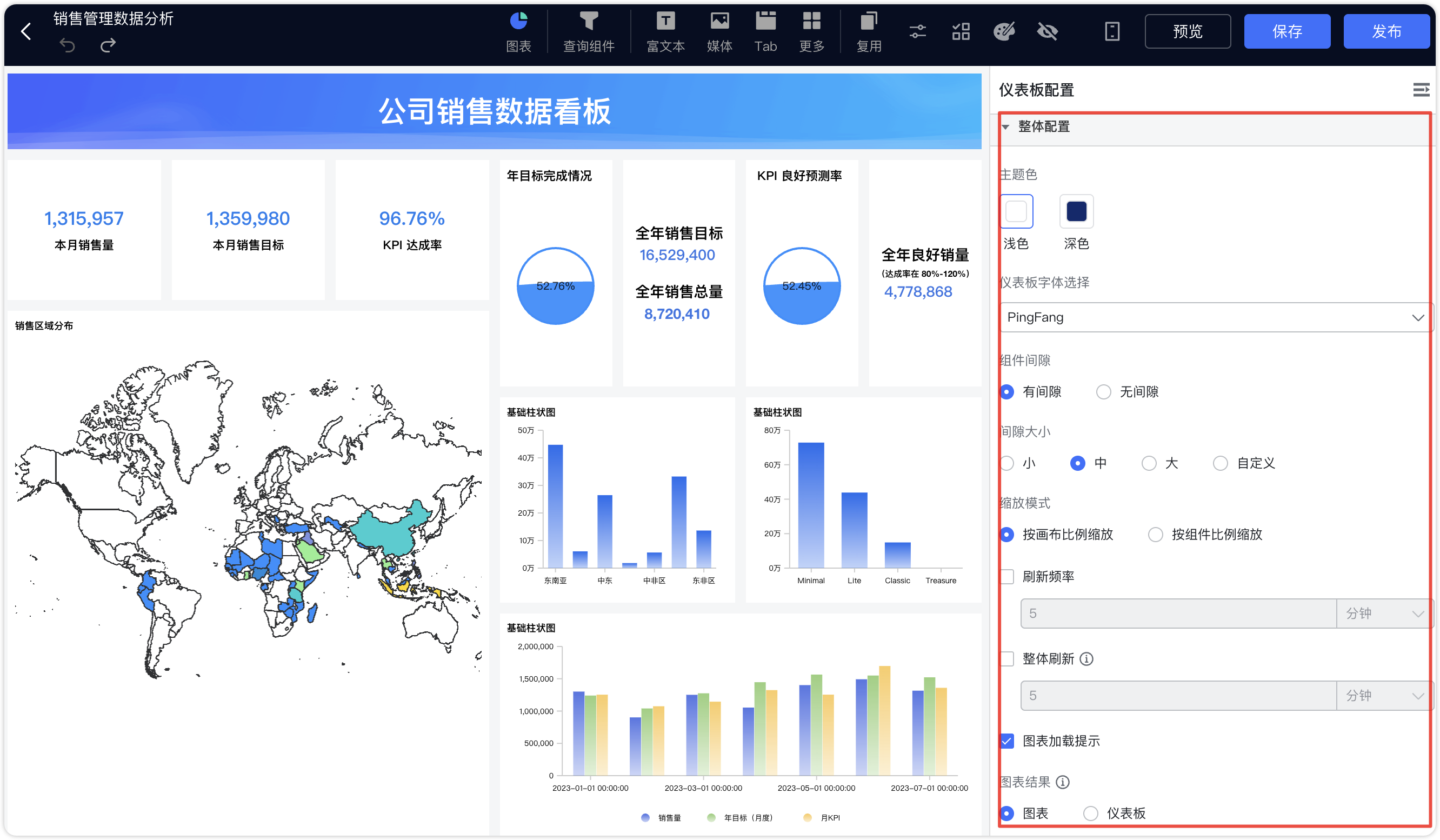This screenshot has height=840, width=1440.
Task: Show info tooltip for 整体刷新
Action: [1086, 659]
